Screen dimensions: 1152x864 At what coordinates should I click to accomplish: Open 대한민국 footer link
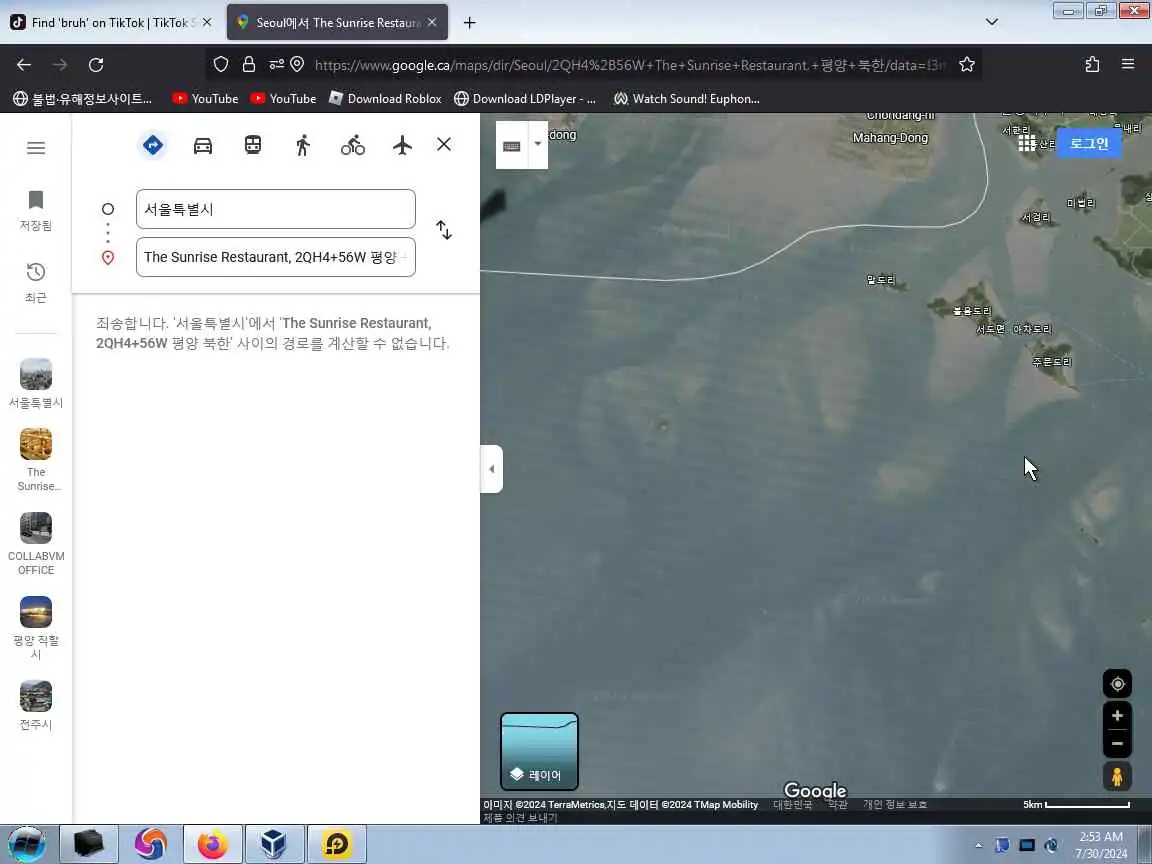click(x=793, y=804)
